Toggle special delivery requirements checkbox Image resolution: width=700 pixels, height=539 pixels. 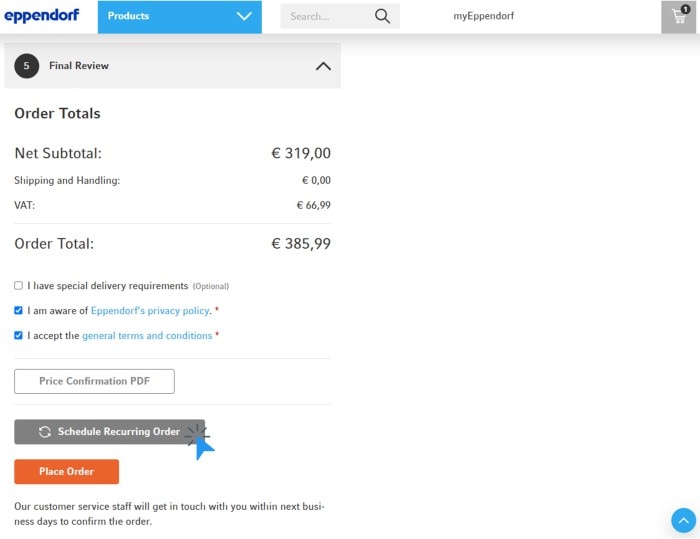coord(18,286)
